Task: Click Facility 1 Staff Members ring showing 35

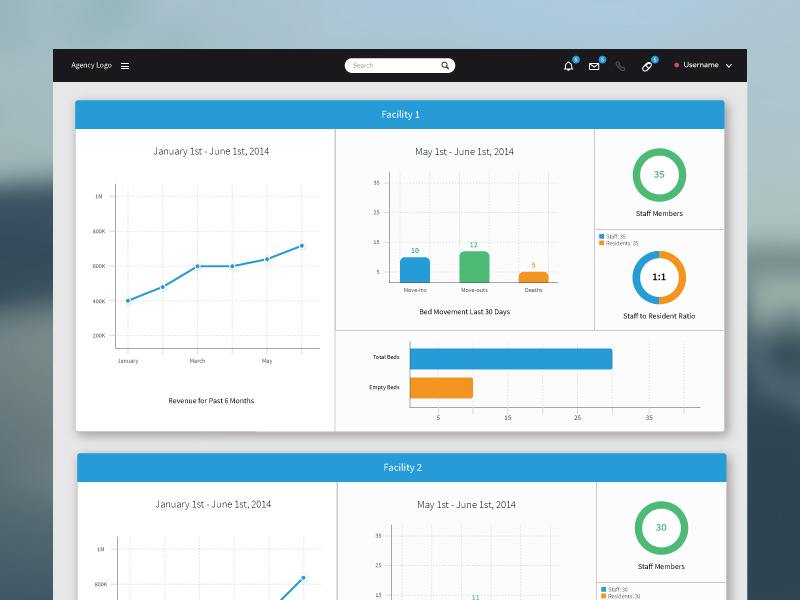Action: [659, 175]
